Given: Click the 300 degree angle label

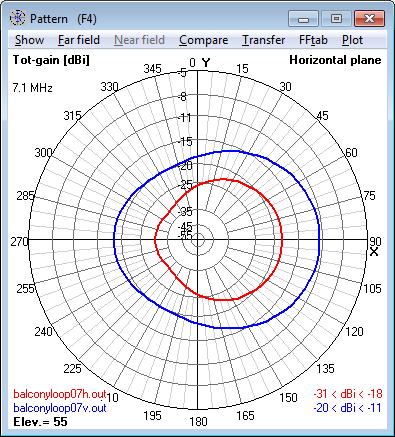Looking at the screenshot, I should click(43, 152).
